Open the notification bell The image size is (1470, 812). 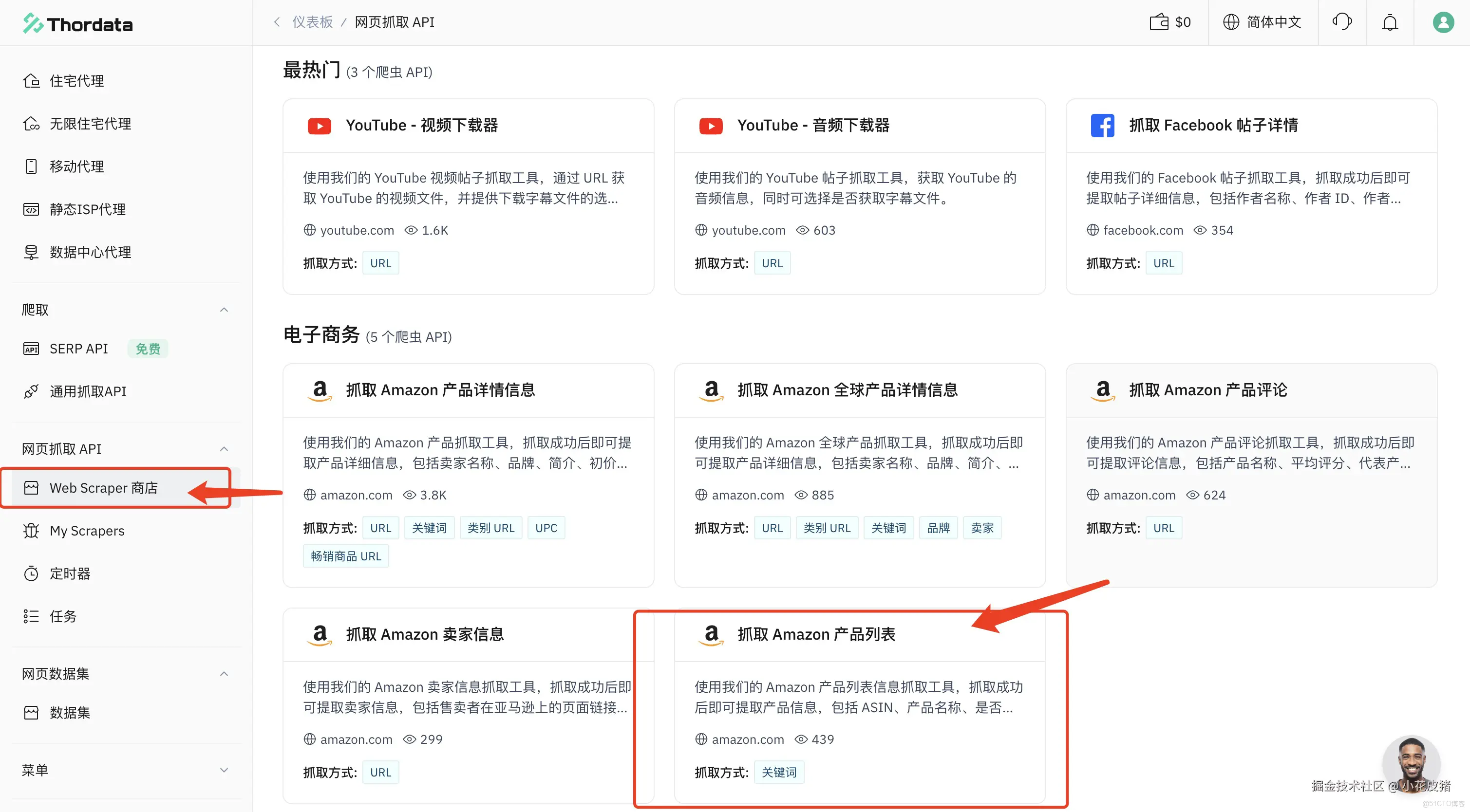[1390, 22]
